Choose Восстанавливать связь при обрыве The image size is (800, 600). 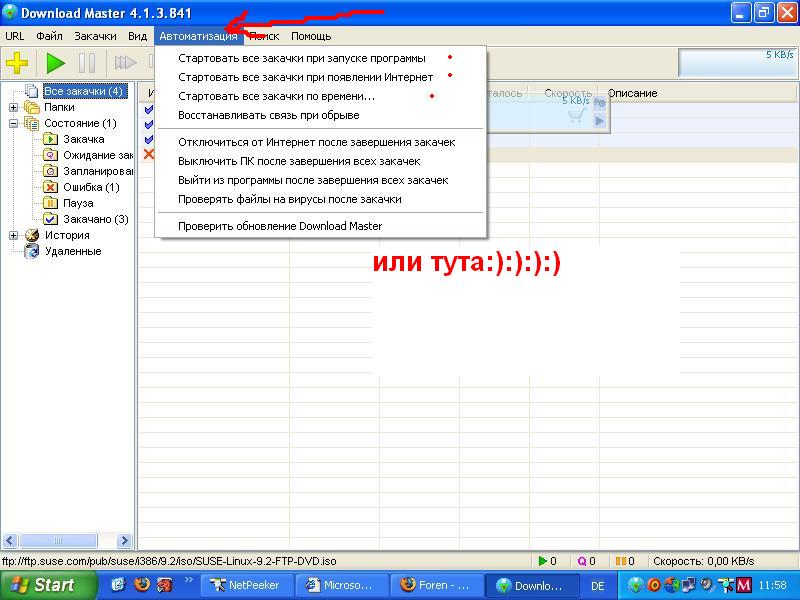click(320, 115)
